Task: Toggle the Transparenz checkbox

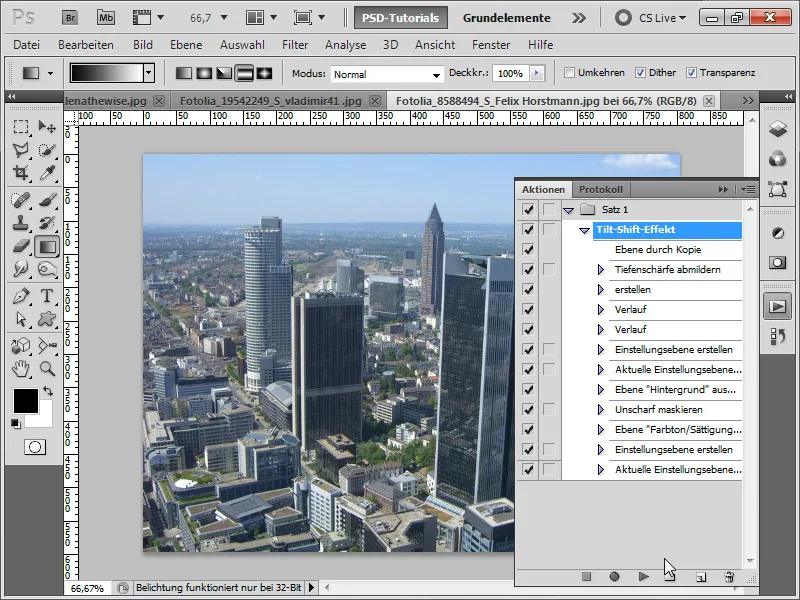Action: click(x=691, y=72)
